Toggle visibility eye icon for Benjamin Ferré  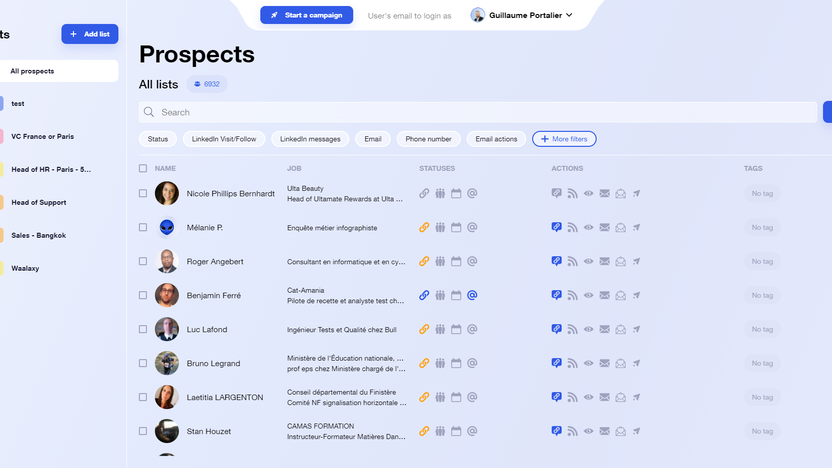coord(588,296)
